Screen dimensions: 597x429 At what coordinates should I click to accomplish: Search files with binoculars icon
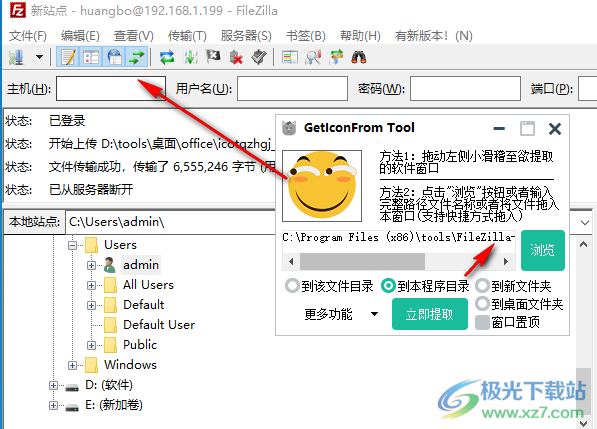point(359,57)
